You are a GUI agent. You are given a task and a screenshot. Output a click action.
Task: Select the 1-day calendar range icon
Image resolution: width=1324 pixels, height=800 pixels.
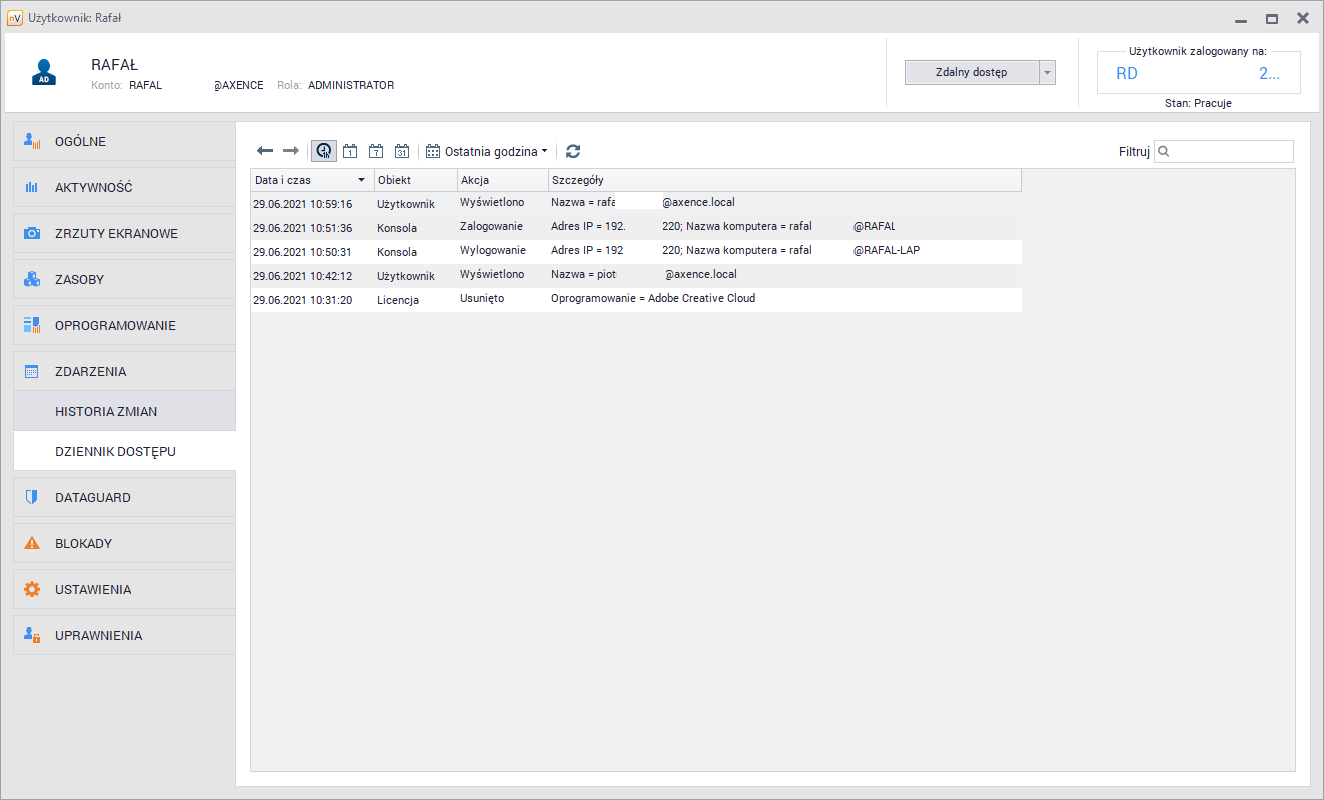(350, 151)
